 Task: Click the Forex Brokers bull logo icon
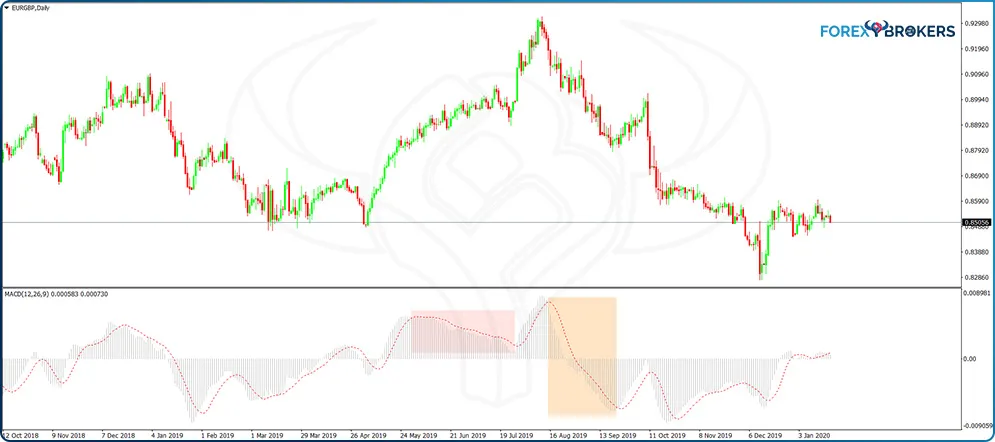(x=887, y=30)
